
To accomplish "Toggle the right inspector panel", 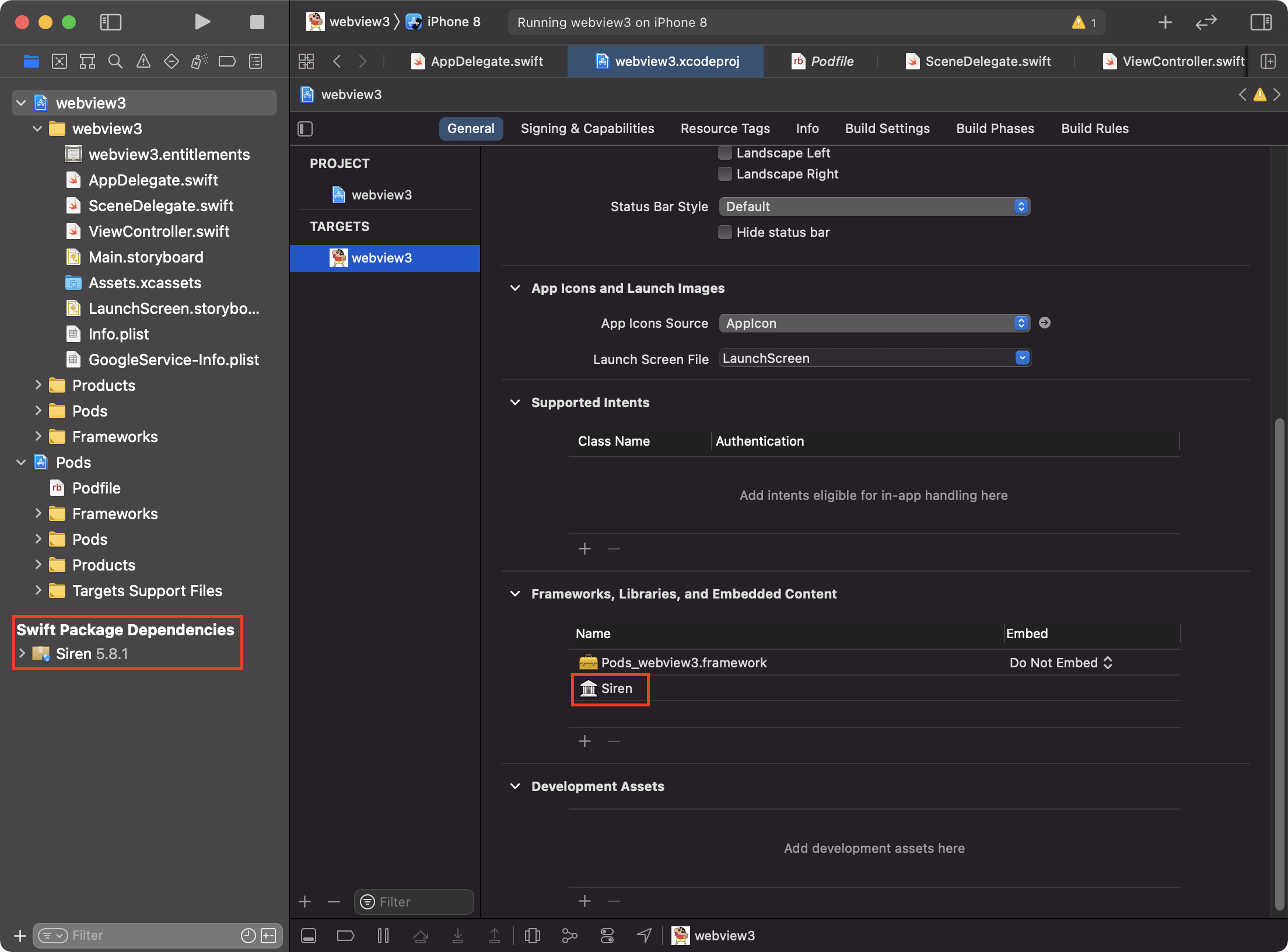I will [1261, 22].
